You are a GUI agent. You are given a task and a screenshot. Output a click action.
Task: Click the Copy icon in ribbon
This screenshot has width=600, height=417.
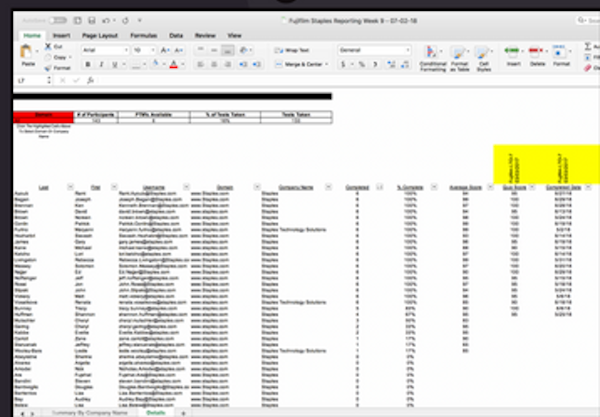[x=48, y=57]
